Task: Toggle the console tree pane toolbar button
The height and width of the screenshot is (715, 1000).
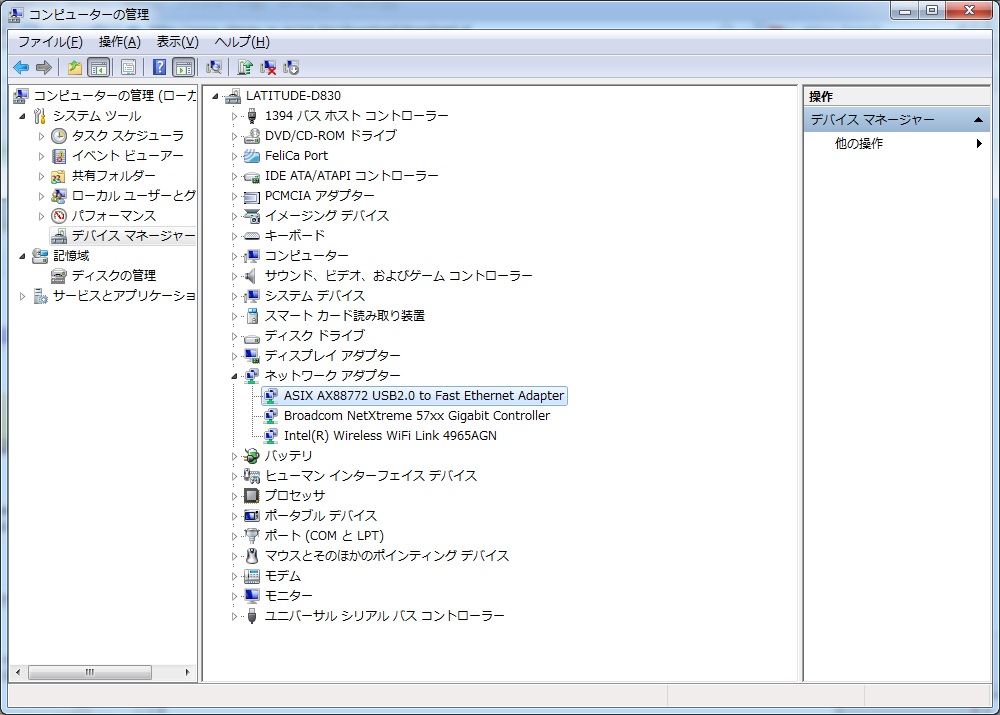Action: 98,67
